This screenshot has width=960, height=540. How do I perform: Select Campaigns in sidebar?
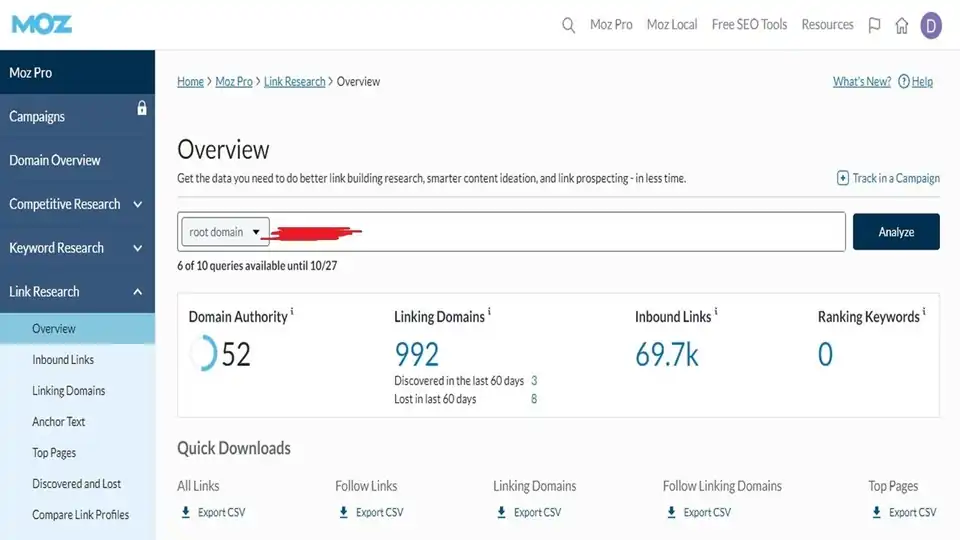pyautogui.click(x=77, y=116)
